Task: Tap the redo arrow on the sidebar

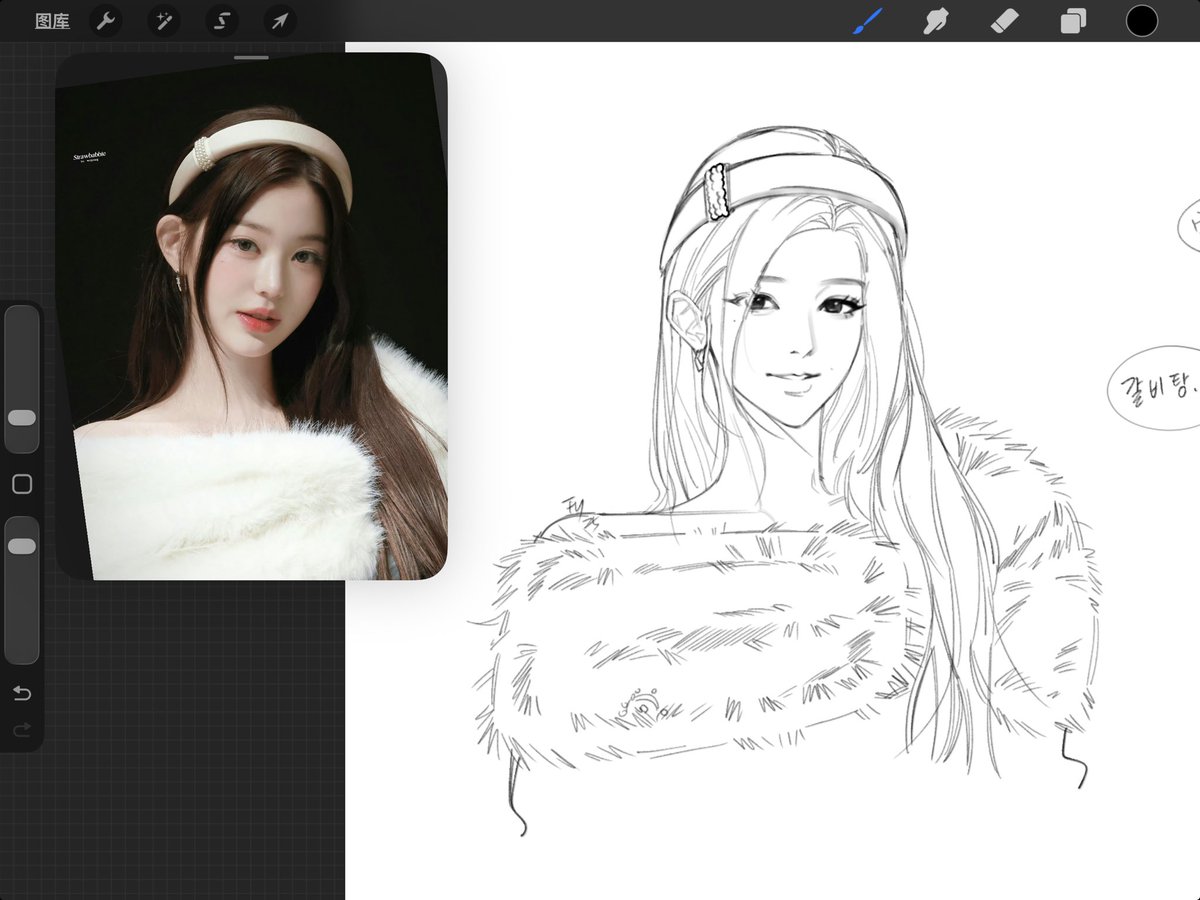Action: pos(21,731)
